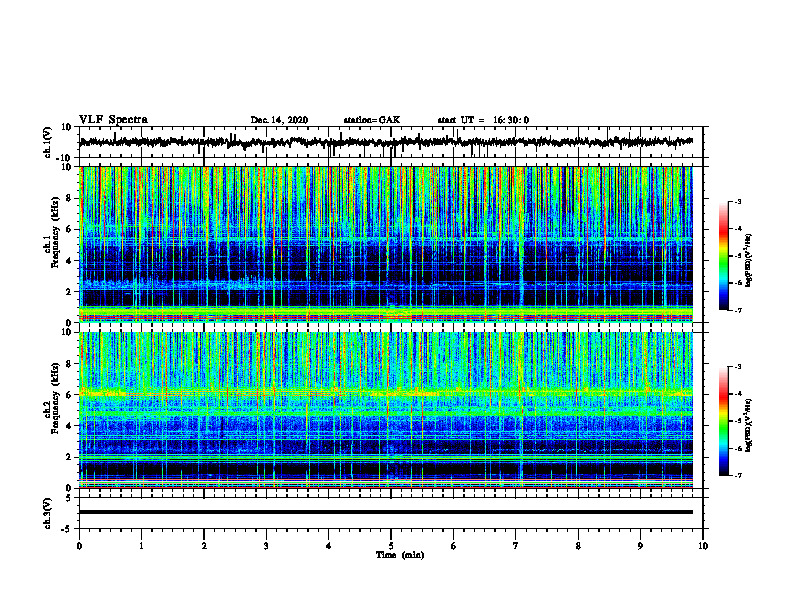Click the time axis tick label "7"
Image resolution: width=792 pixels, height=612 pixels.
coord(516,546)
